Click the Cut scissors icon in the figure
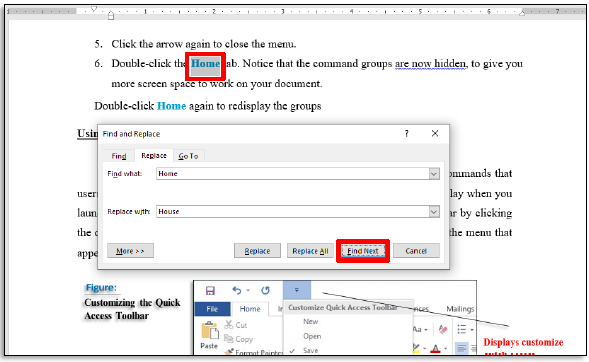 click(x=228, y=324)
